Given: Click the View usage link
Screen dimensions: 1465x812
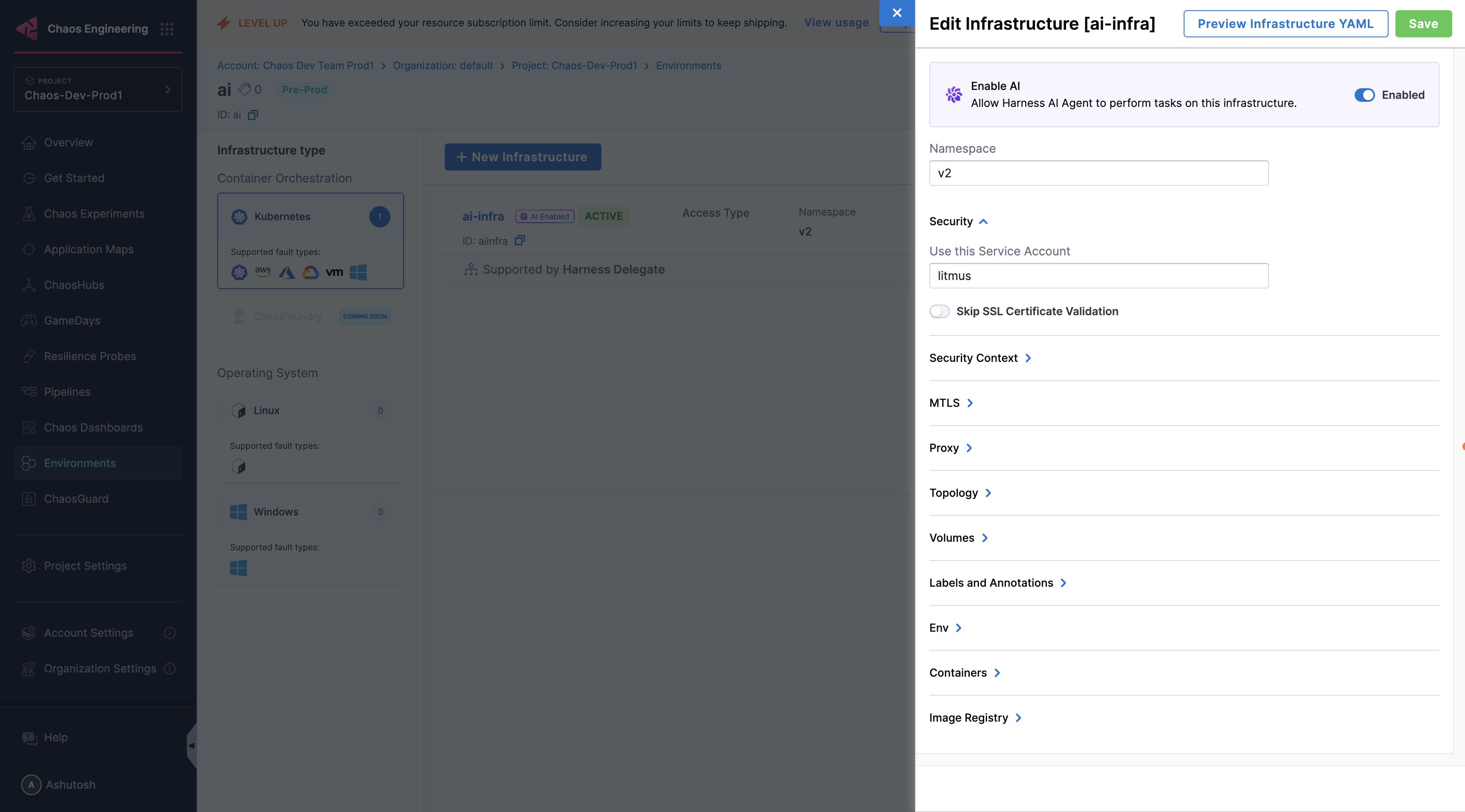Looking at the screenshot, I should tap(836, 23).
